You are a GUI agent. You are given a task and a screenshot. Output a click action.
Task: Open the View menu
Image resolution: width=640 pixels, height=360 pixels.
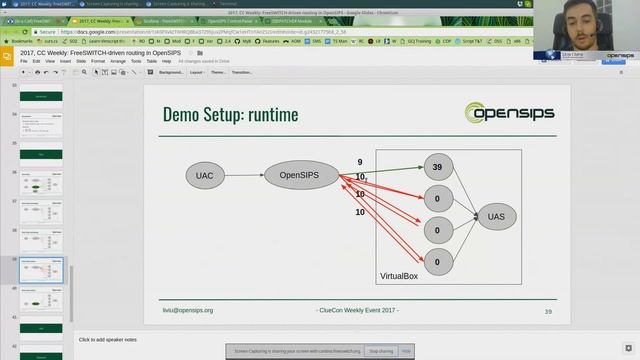(50, 61)
